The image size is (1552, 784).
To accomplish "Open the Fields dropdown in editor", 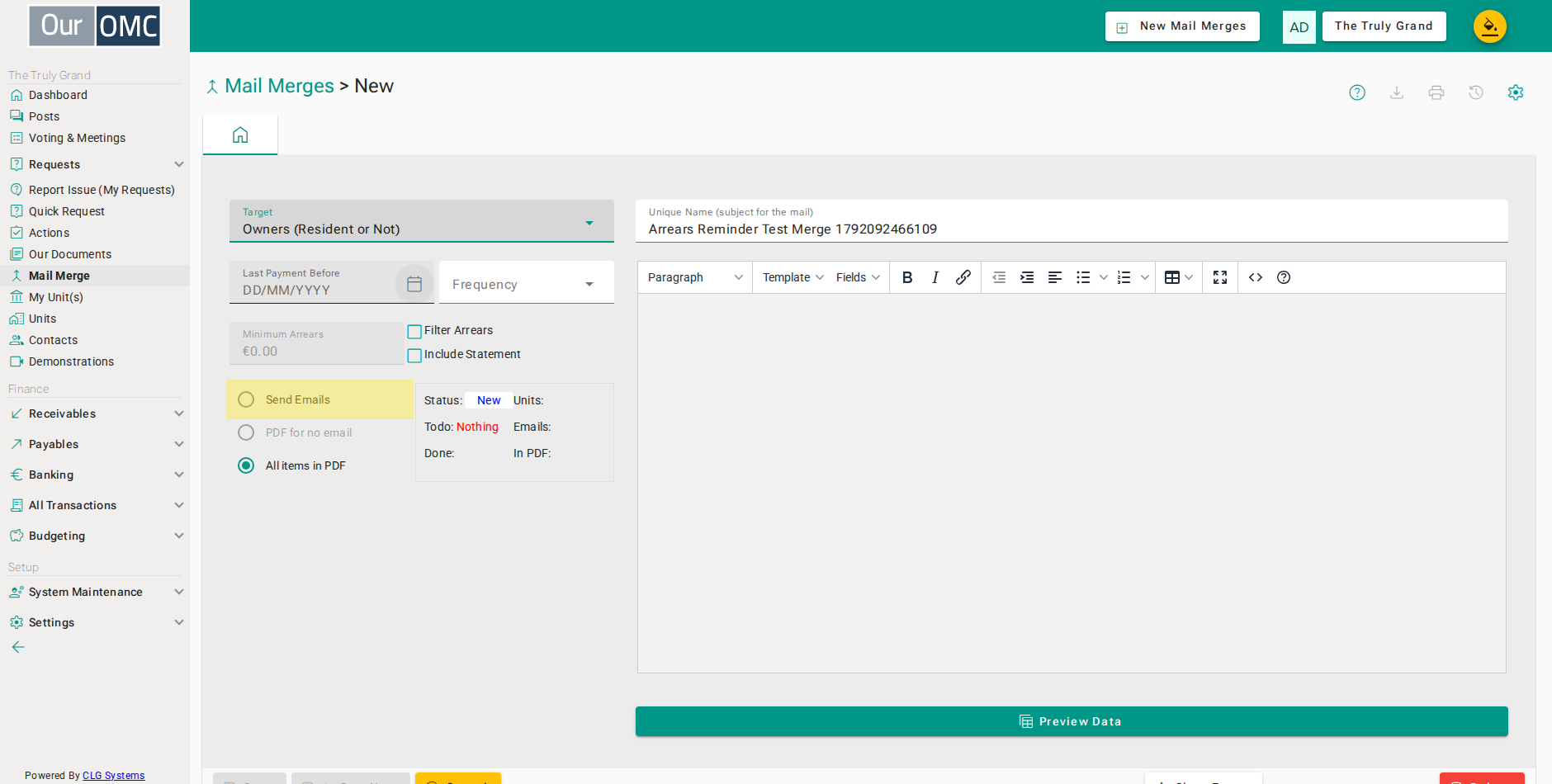I will (x=858, y=277).
